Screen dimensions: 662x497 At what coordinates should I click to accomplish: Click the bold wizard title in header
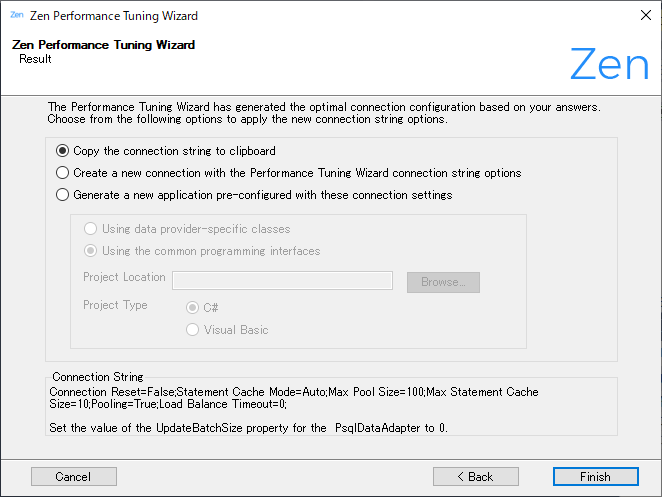coord(103,45)
